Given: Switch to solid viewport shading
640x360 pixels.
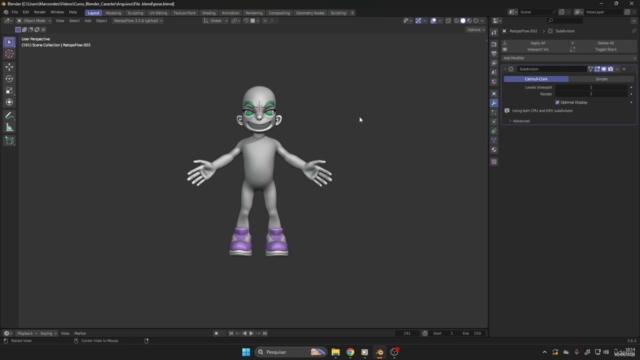Looking at the screenshot, I should tap(463, 21).
